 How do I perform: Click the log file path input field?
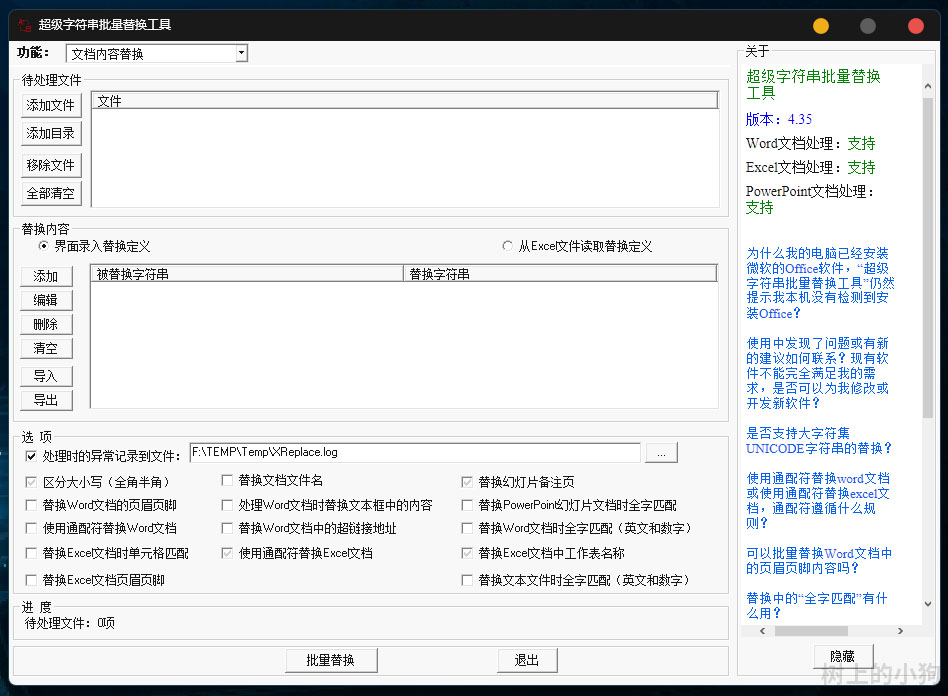(414, 453)
